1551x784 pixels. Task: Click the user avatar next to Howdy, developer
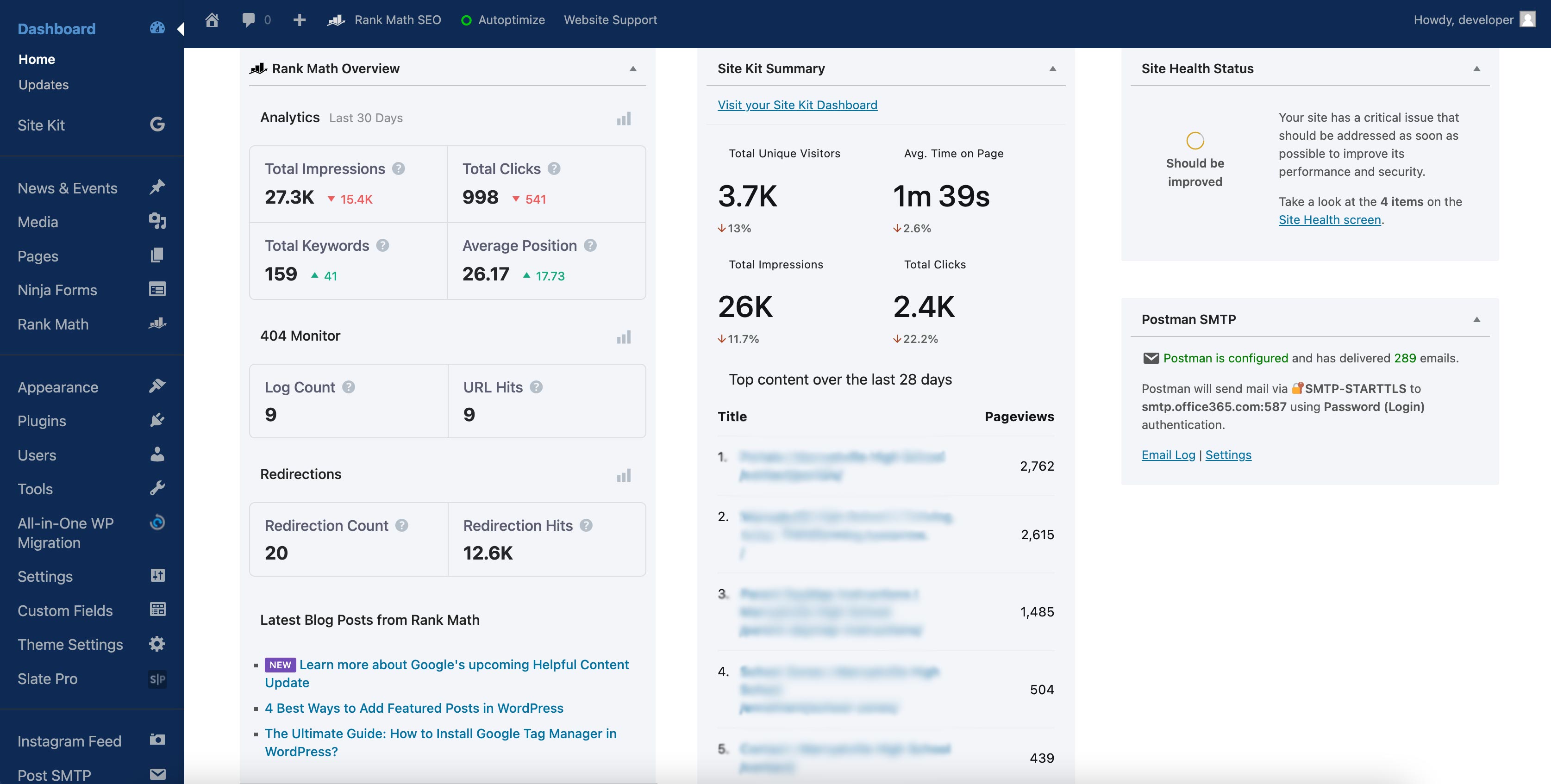pyautogui.click(x=1527, y=20)
